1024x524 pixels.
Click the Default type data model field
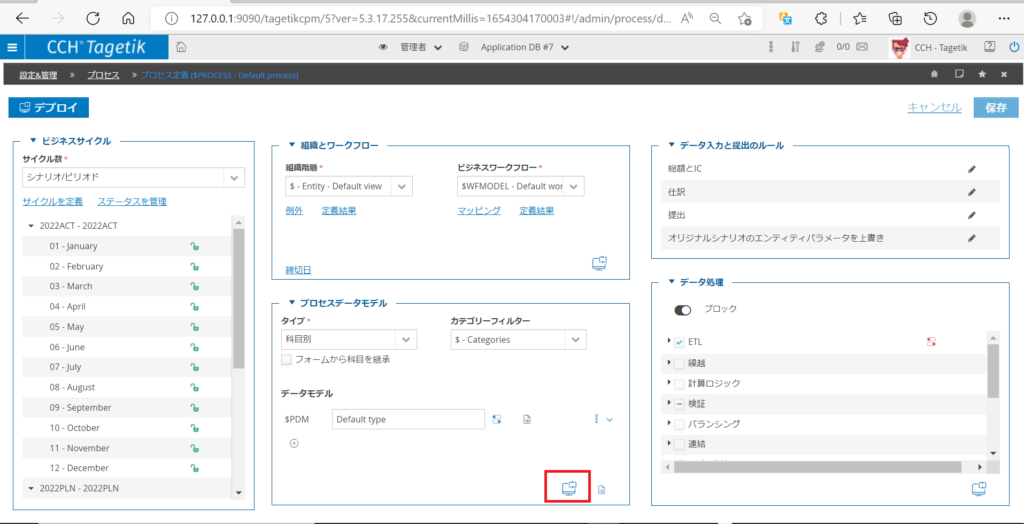[x=408, y=419]
